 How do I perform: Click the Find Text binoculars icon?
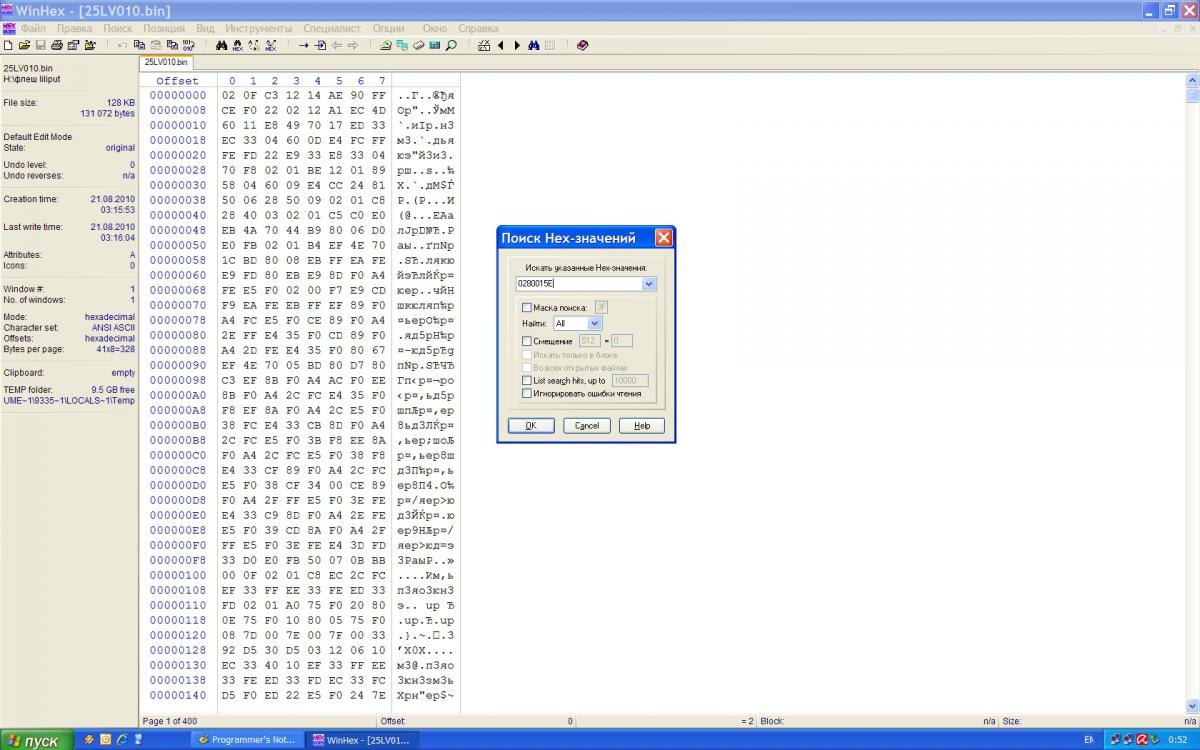(x=222, y=45)
